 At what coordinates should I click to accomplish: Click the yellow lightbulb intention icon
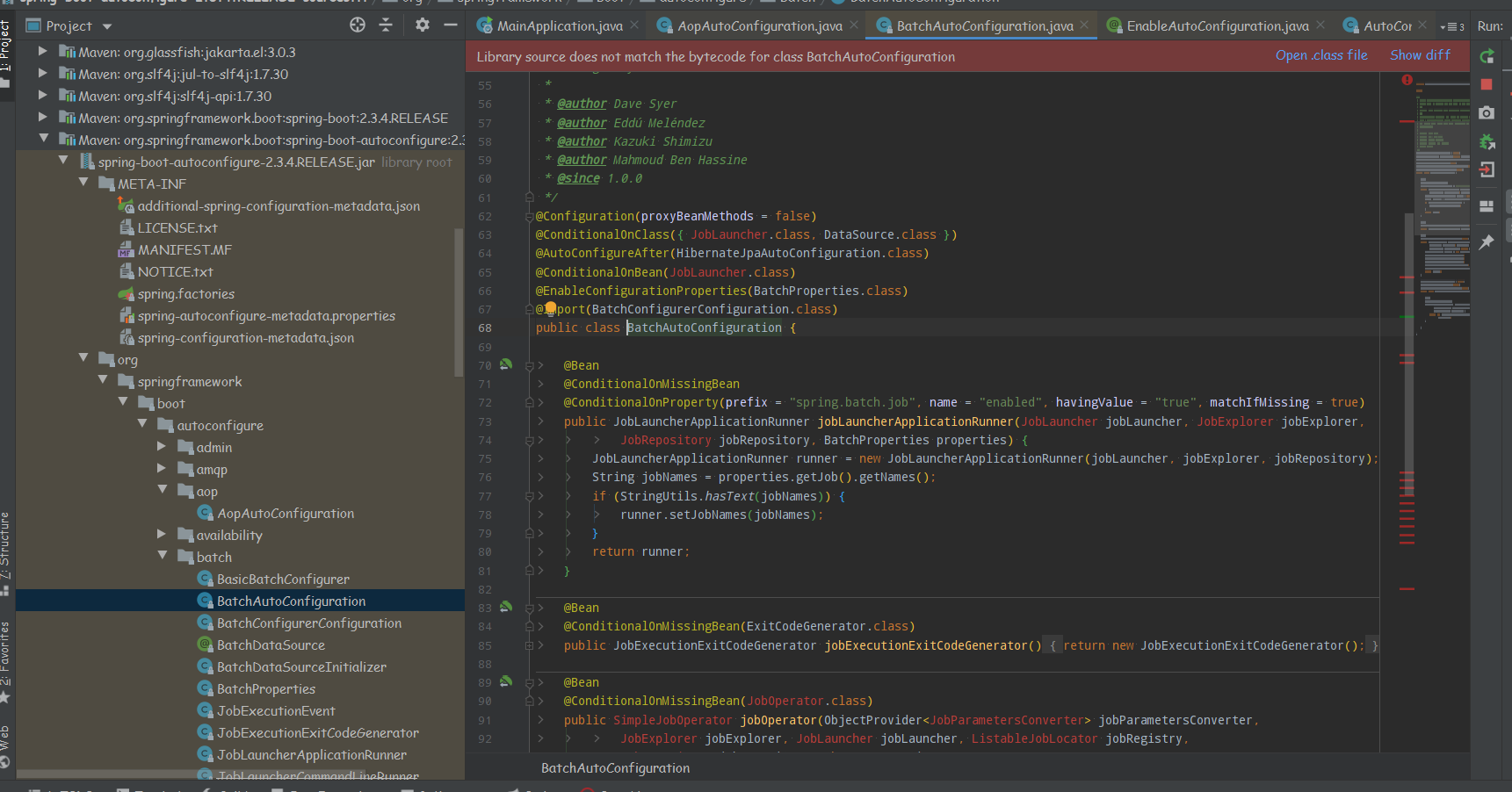coord(551,308)
